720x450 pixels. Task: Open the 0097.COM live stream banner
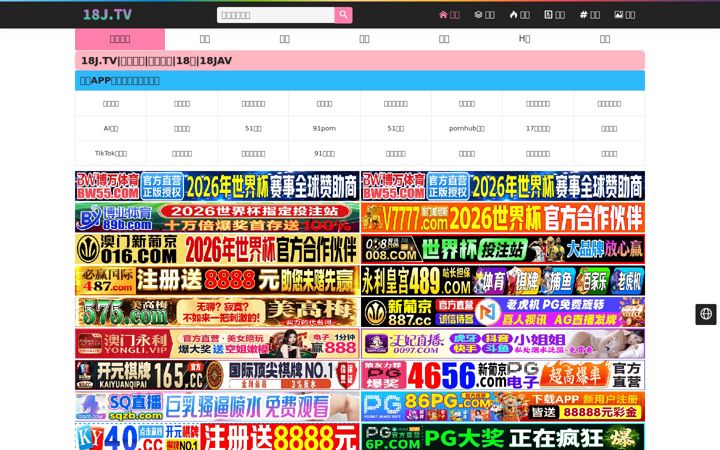pyautogui.click(x=503, y=343)
